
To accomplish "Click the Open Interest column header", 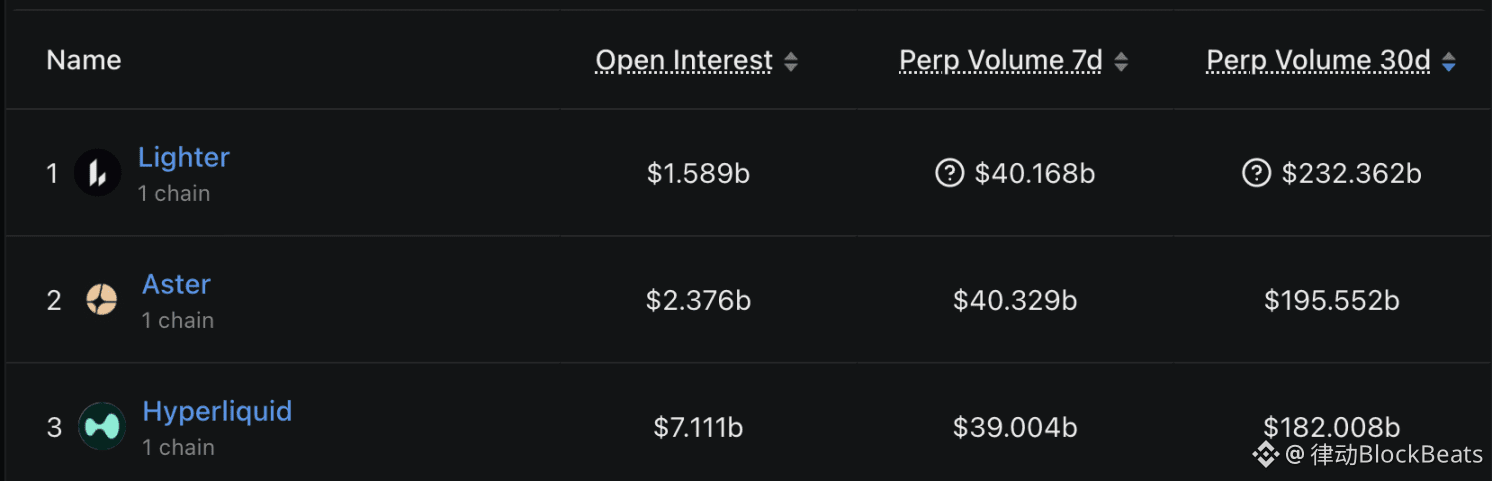I will [x=684, y=61].
